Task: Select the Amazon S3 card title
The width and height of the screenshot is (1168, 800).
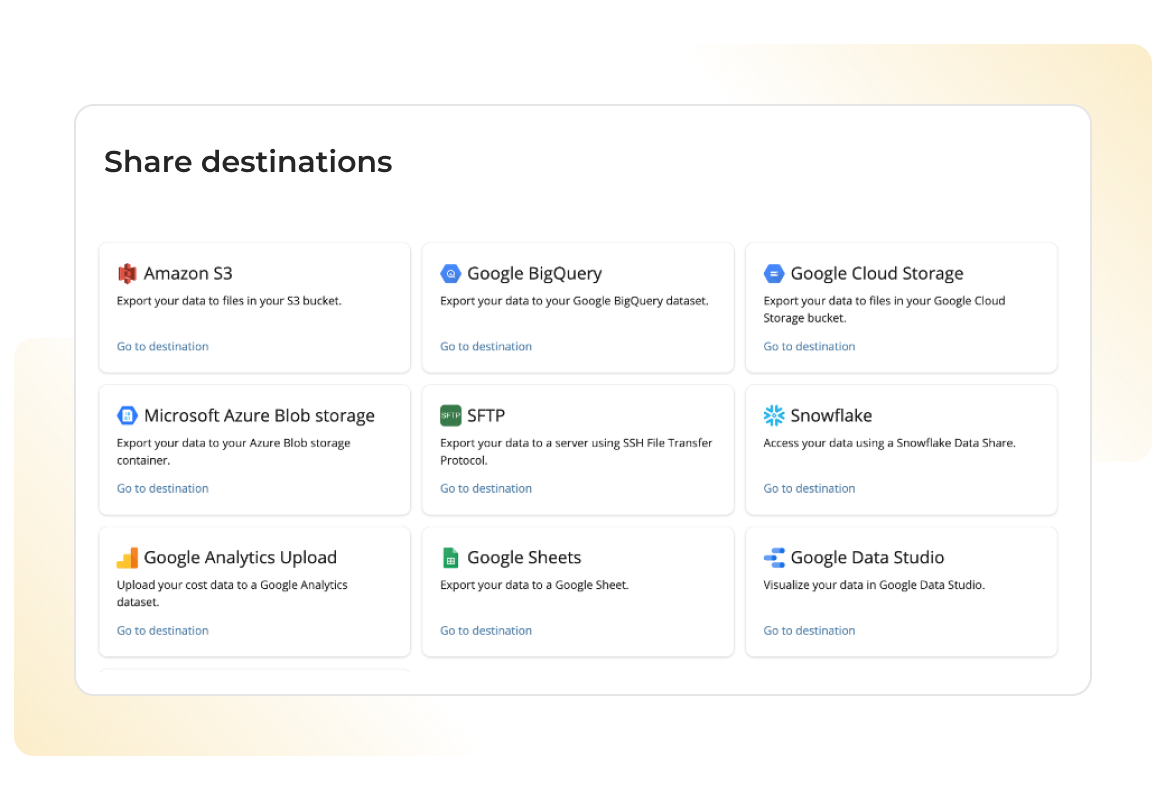Action: [x=188, y=273]
